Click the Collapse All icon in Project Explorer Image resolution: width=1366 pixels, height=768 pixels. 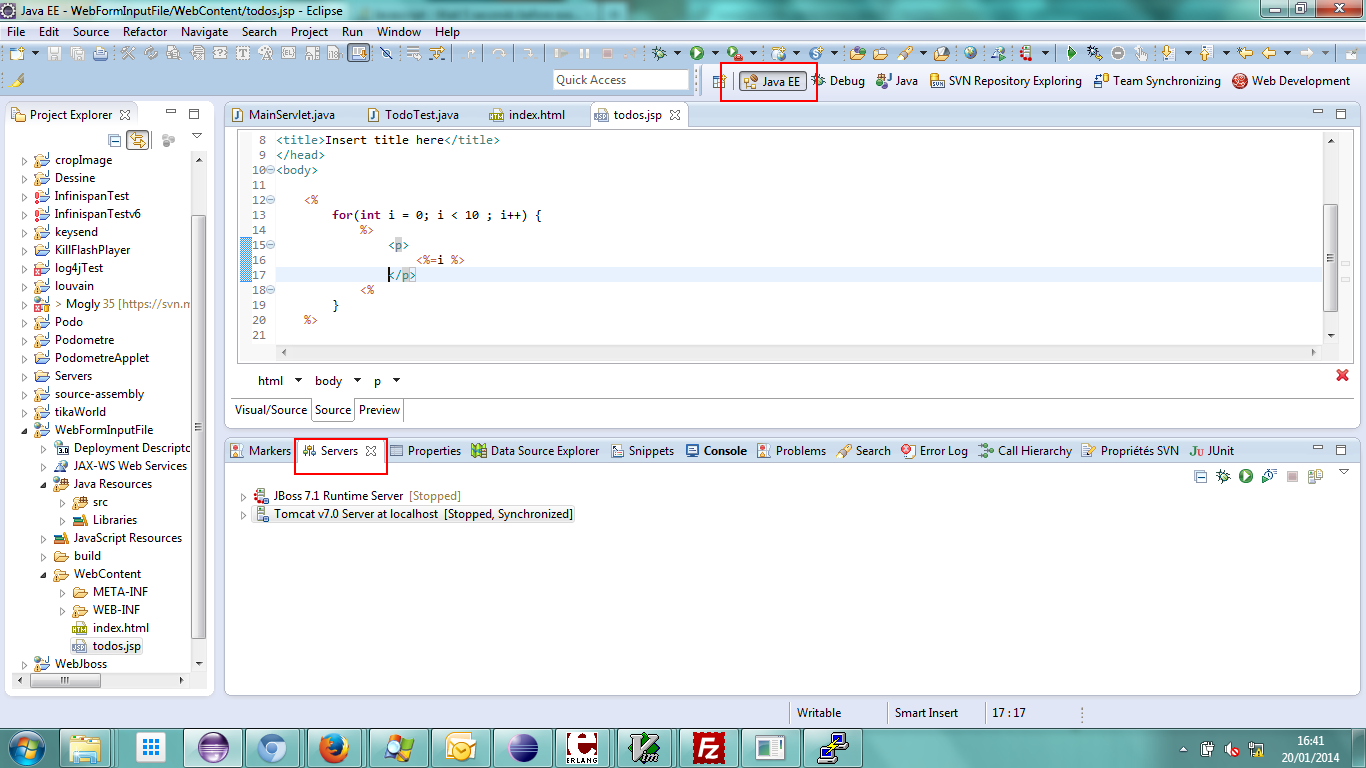114,140
